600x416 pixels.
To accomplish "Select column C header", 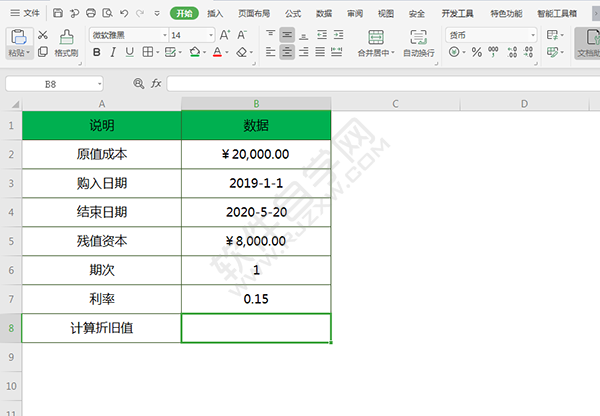I will click(x=395, y=104).
